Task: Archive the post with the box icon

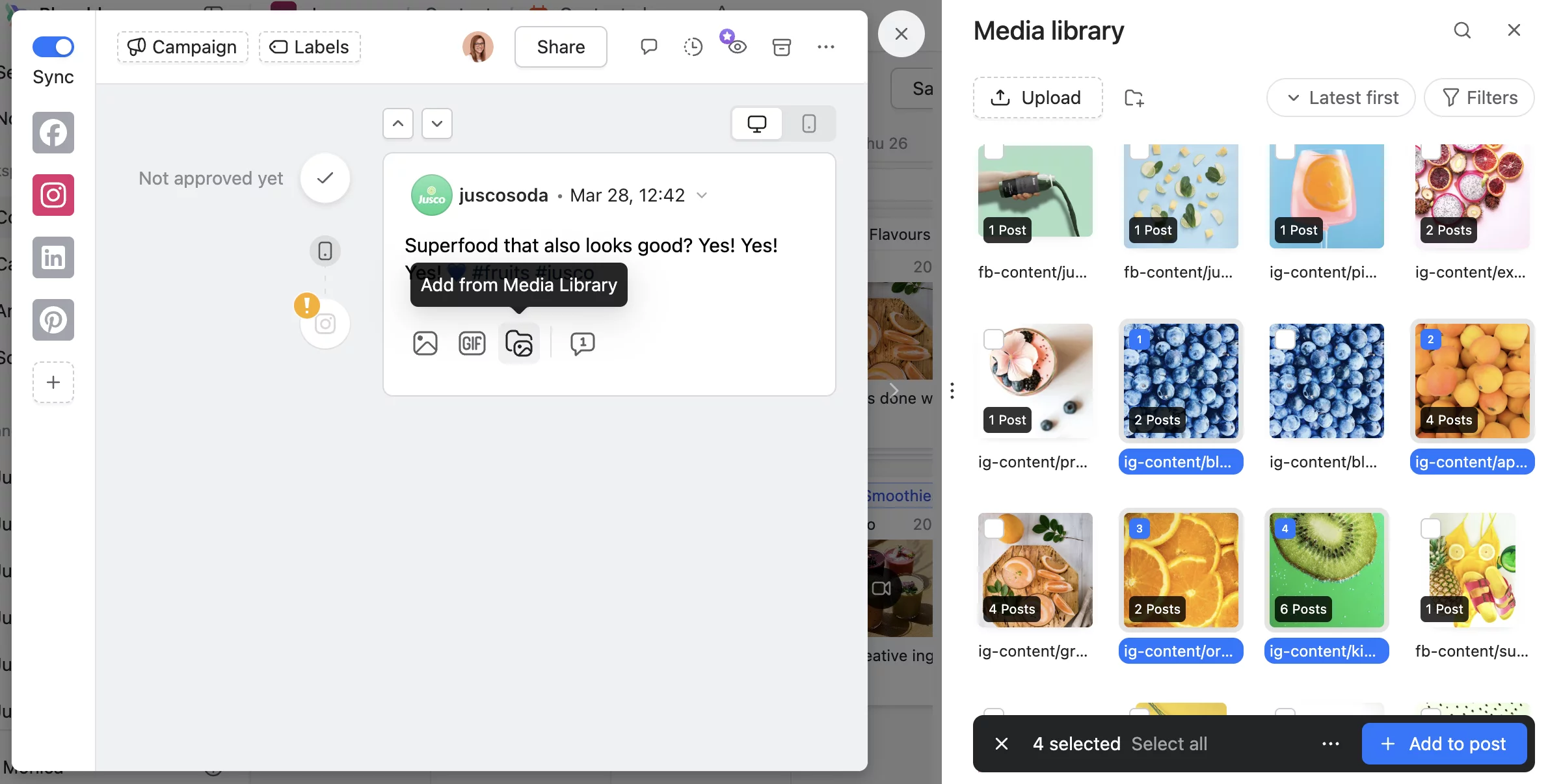Action: [x=782, y=47]
